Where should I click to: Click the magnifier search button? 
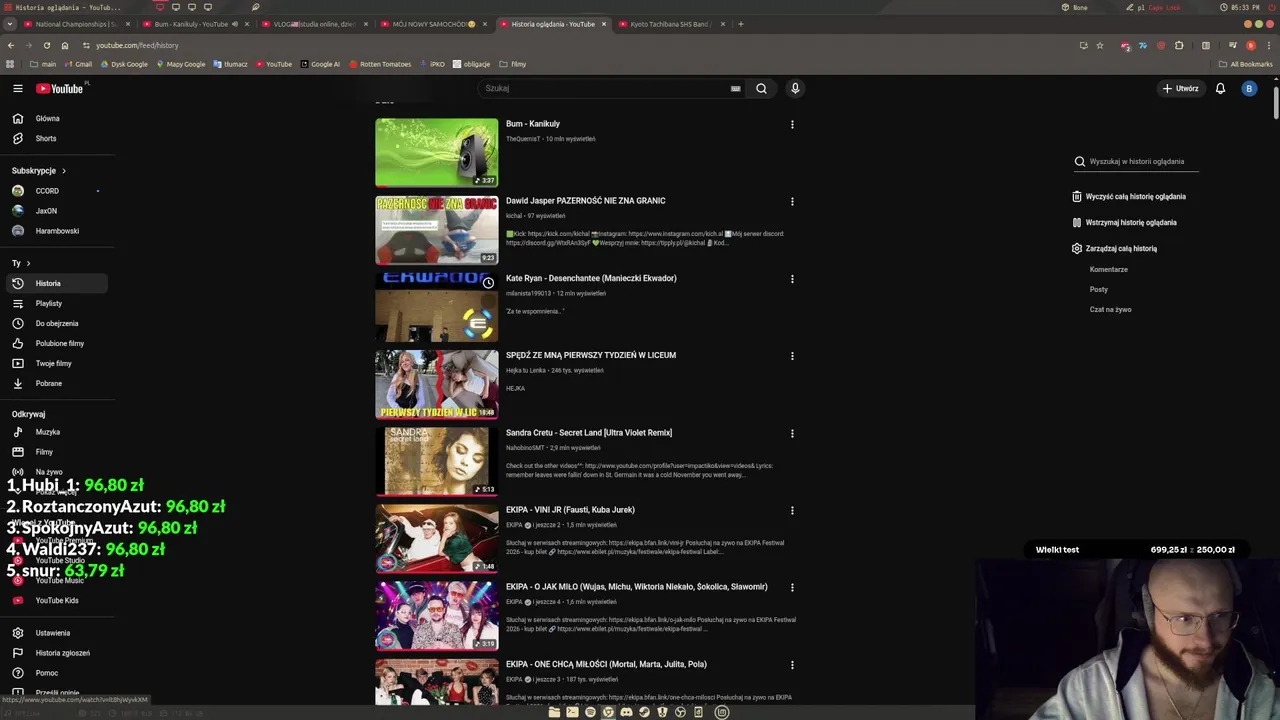761,88
